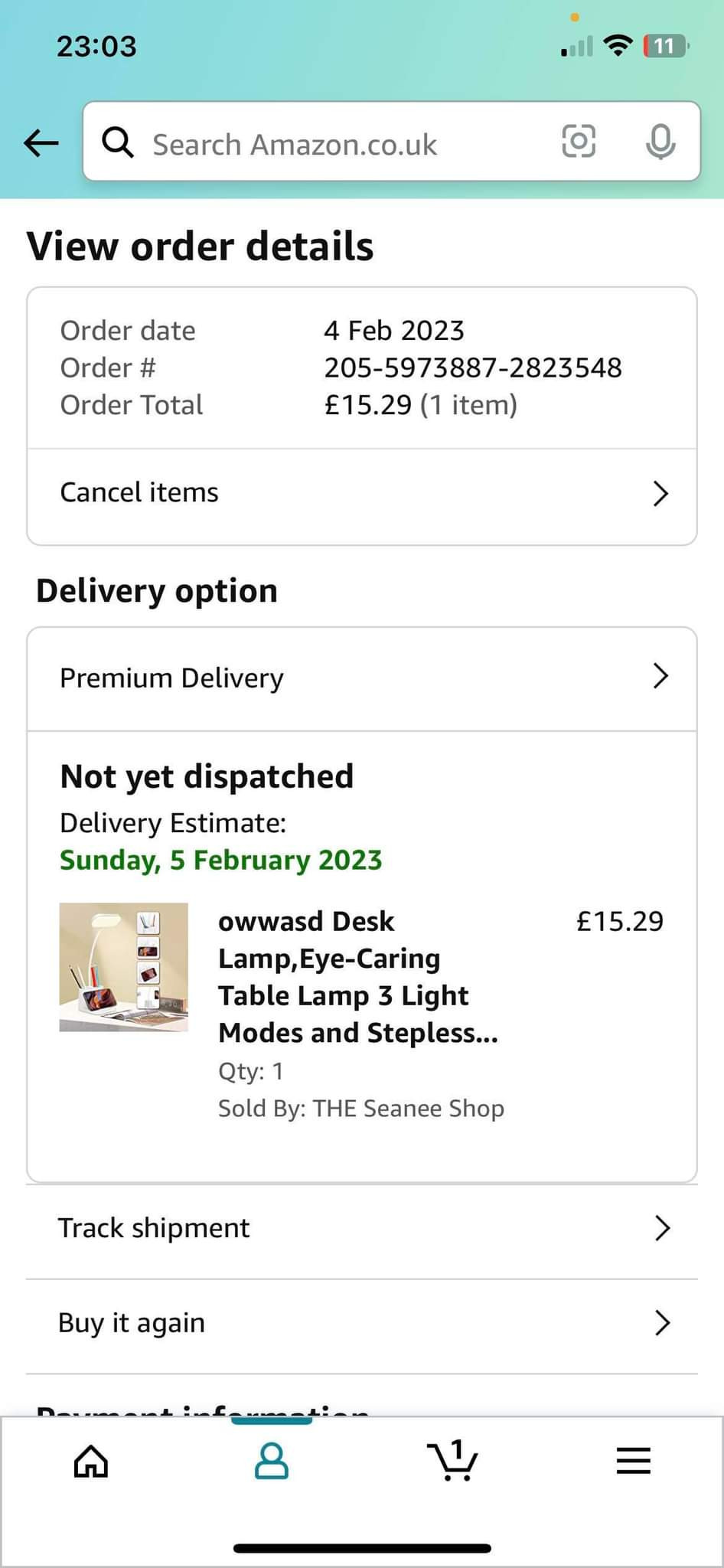Open camera scan search icon
Screen dimensions: 724x1568
click(x=579, y=142)
